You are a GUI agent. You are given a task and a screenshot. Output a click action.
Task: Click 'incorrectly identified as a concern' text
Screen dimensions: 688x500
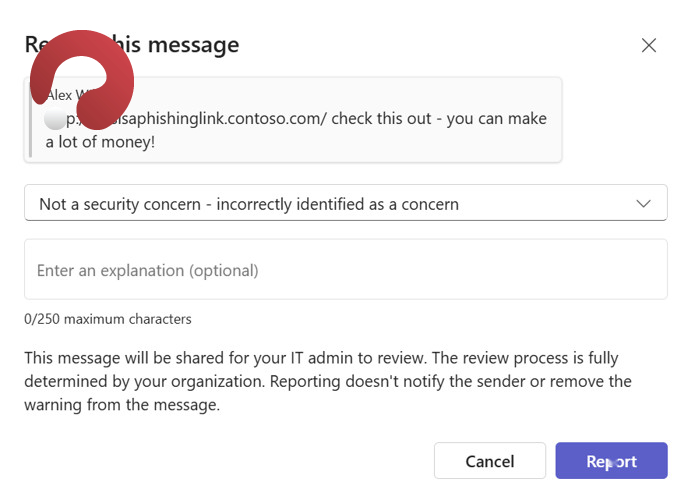click(x=337, y=204)
